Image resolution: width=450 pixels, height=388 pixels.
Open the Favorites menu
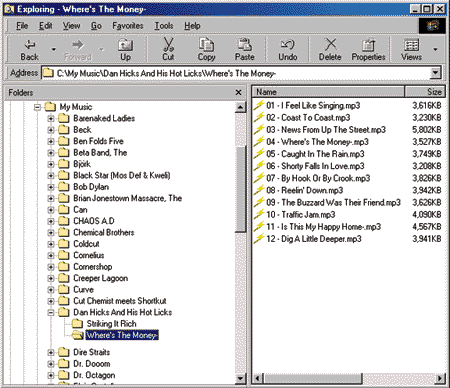tap(128, 26)
